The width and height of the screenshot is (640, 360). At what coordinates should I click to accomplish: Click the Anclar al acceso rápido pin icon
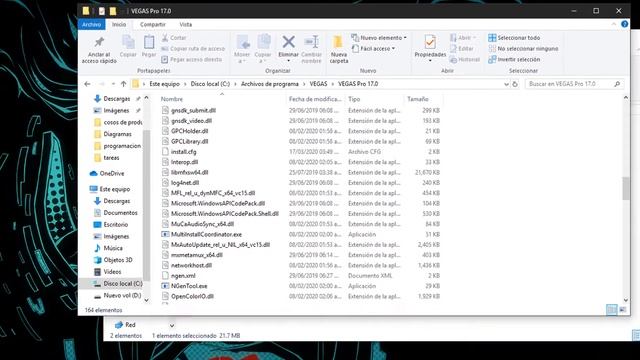[x=99, y=42]
